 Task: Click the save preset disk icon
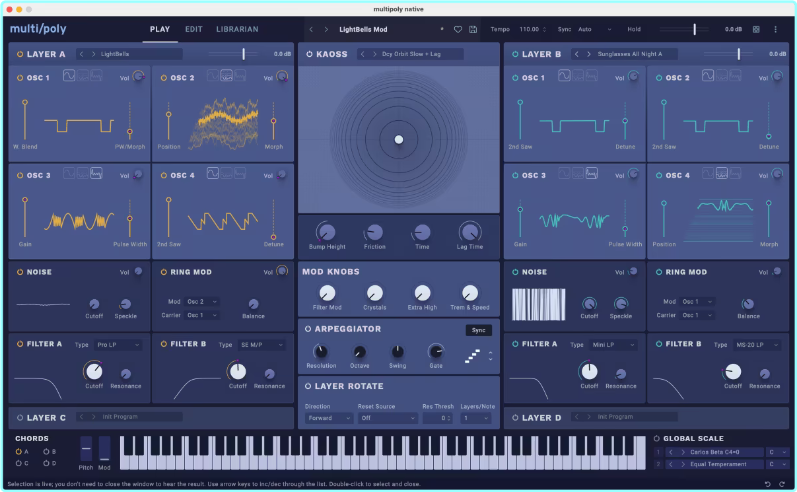pyautogui.click(x=473, y=30)
